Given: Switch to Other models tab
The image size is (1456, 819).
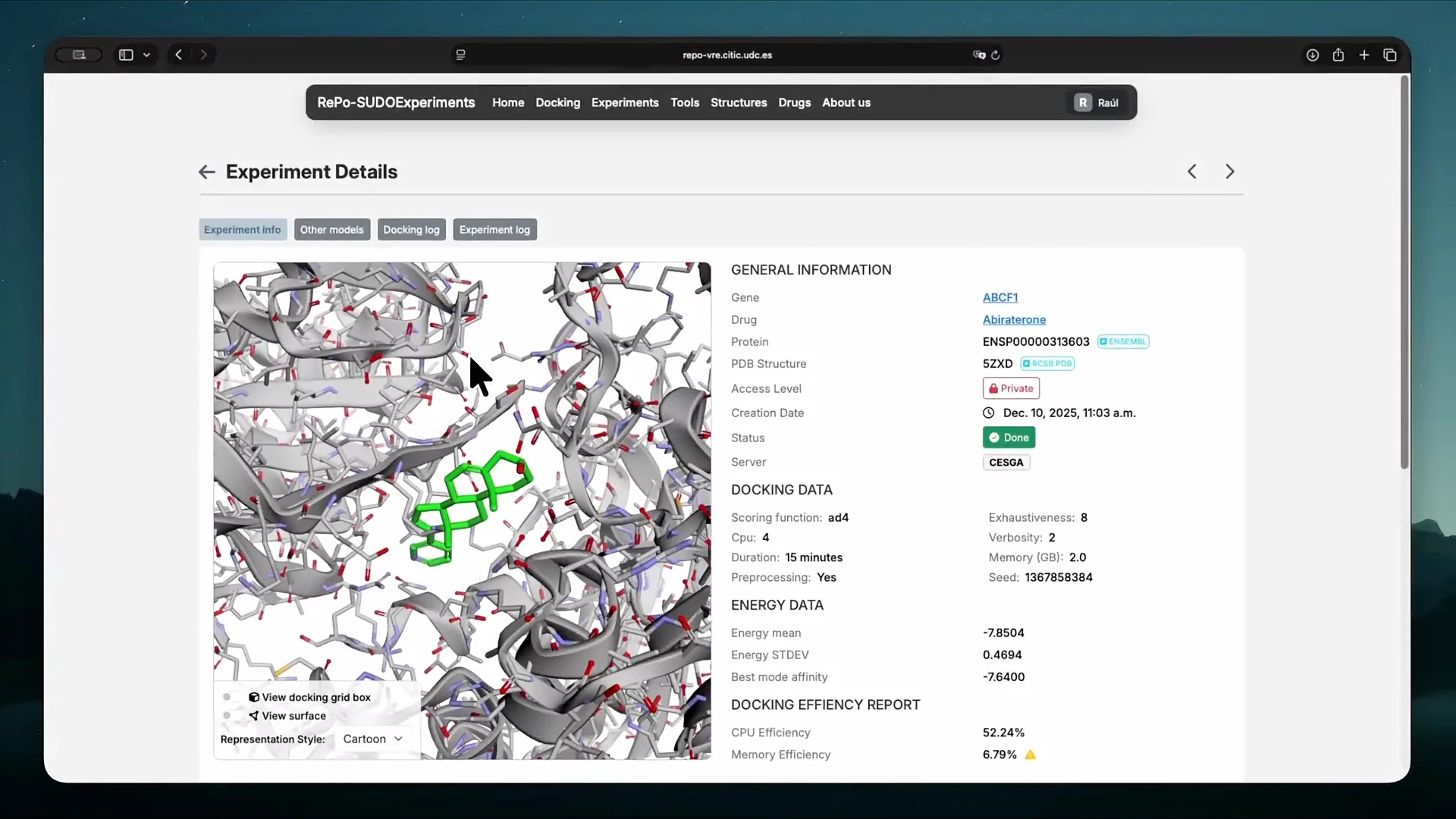Looking at the screenshot, I should point(331,230).
